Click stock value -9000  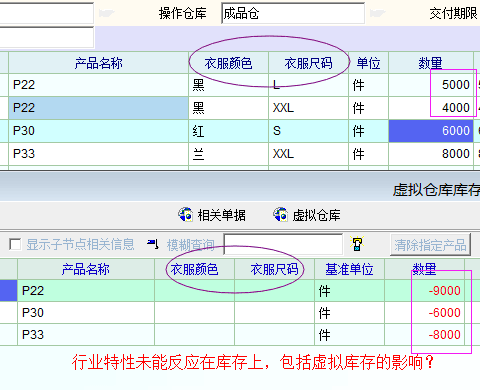425,291
